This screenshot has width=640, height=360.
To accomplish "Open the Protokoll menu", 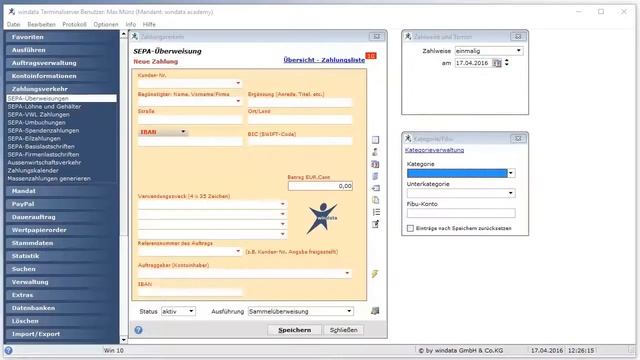I will [x=74, y=24].
